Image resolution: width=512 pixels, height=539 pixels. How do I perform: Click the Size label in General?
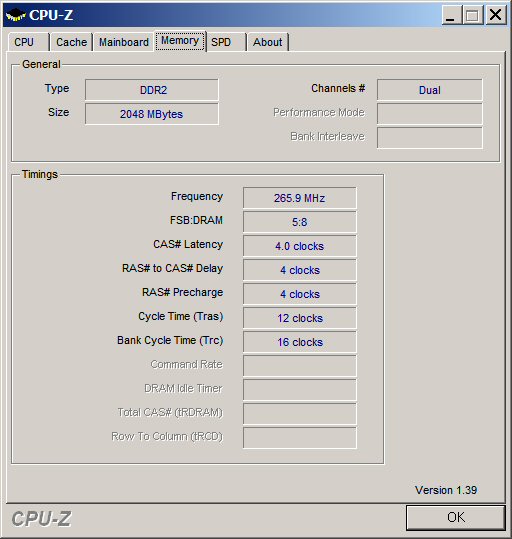pyautogui.click(x=58, y=112)
